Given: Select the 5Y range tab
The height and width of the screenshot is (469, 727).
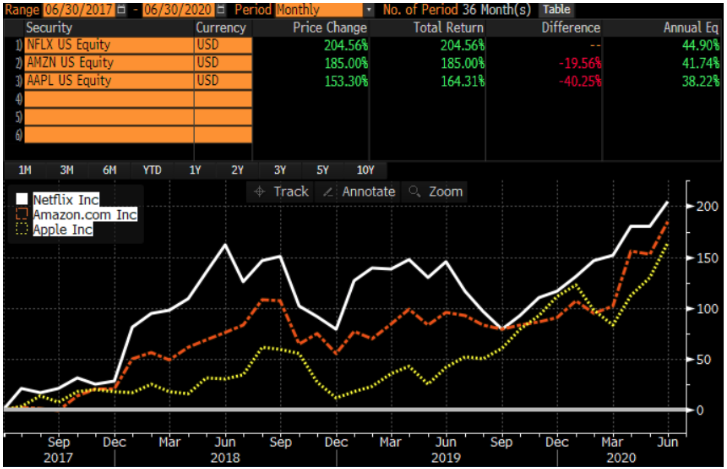Looking at the screenshot, I should [323, 170].
